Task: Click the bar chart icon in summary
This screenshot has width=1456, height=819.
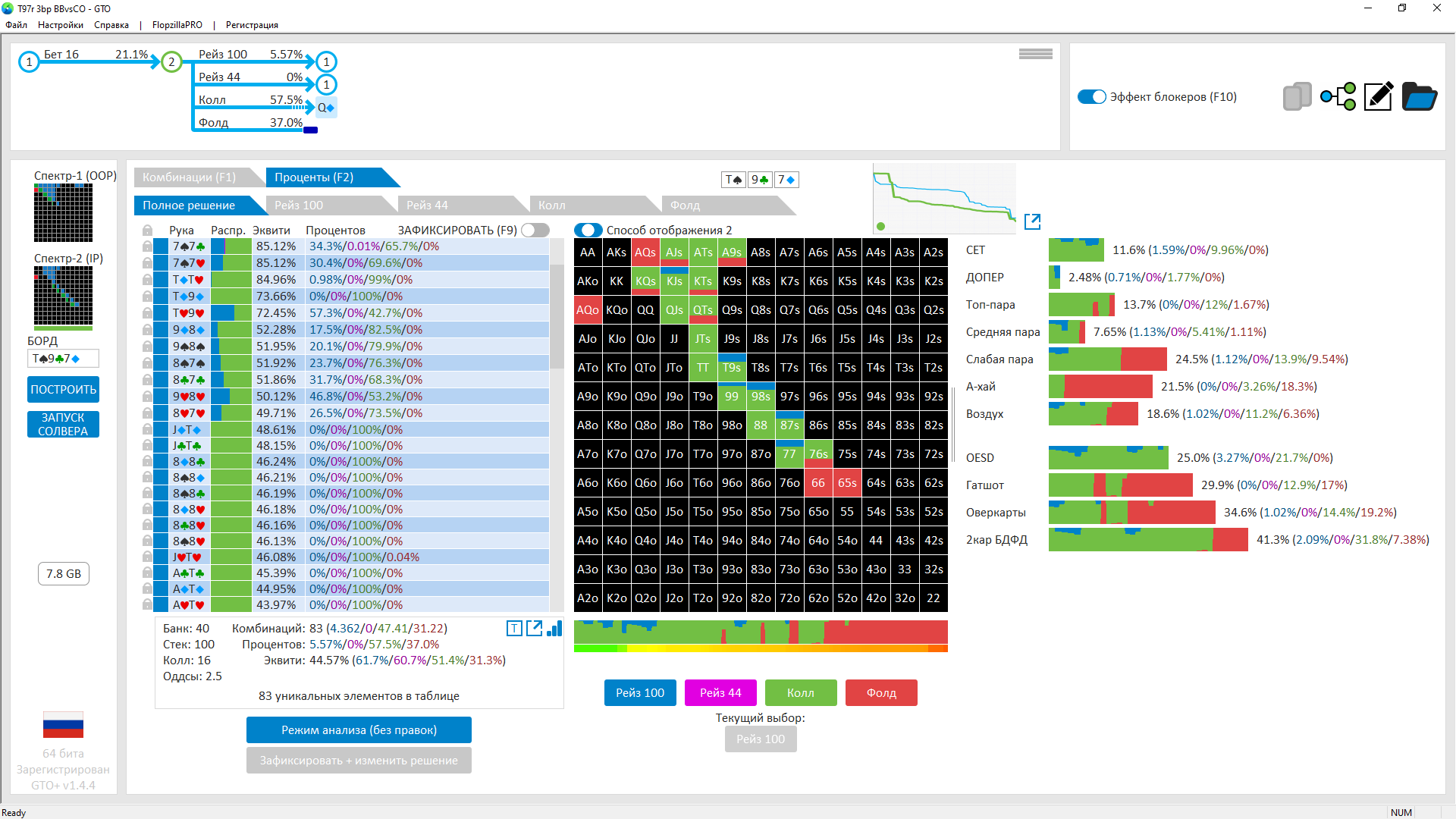Action: [554, 629]
